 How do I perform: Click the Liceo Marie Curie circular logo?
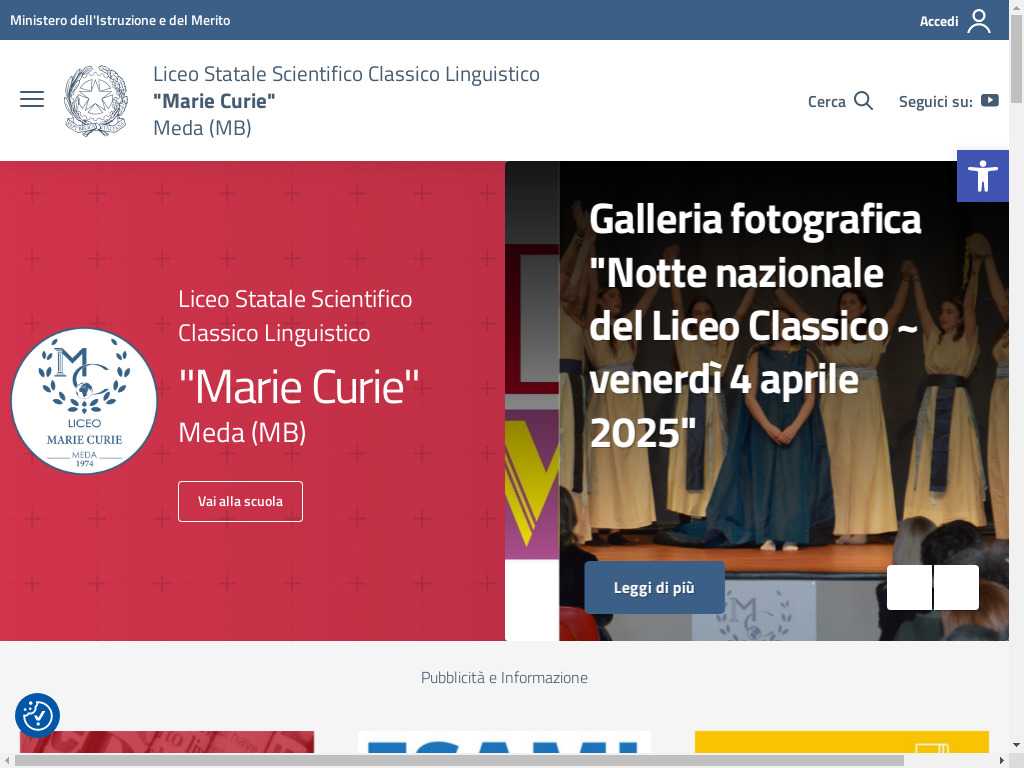click(x=84, y=401)
